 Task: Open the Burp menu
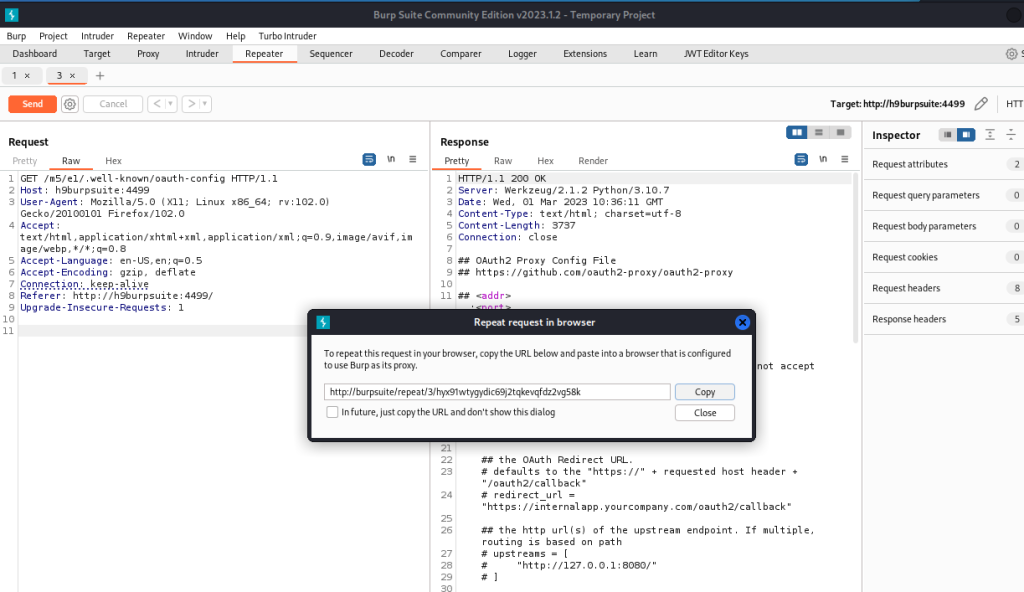point(16,36)
